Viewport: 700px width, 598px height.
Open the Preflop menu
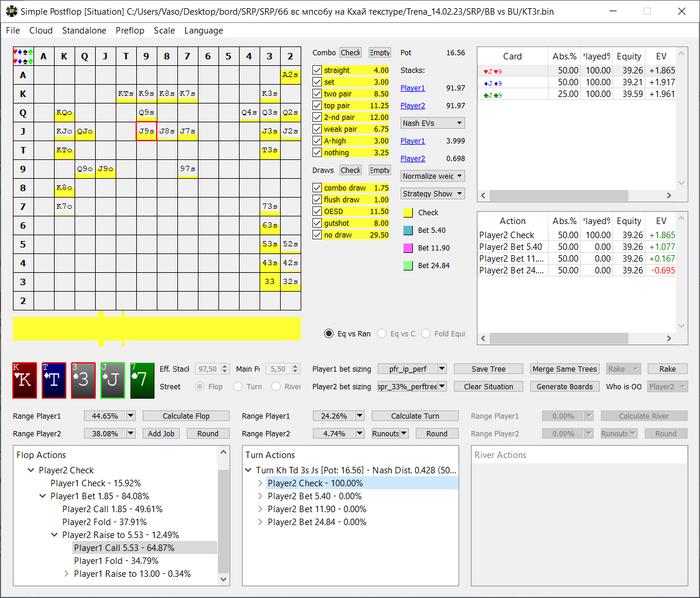(129, 30)
